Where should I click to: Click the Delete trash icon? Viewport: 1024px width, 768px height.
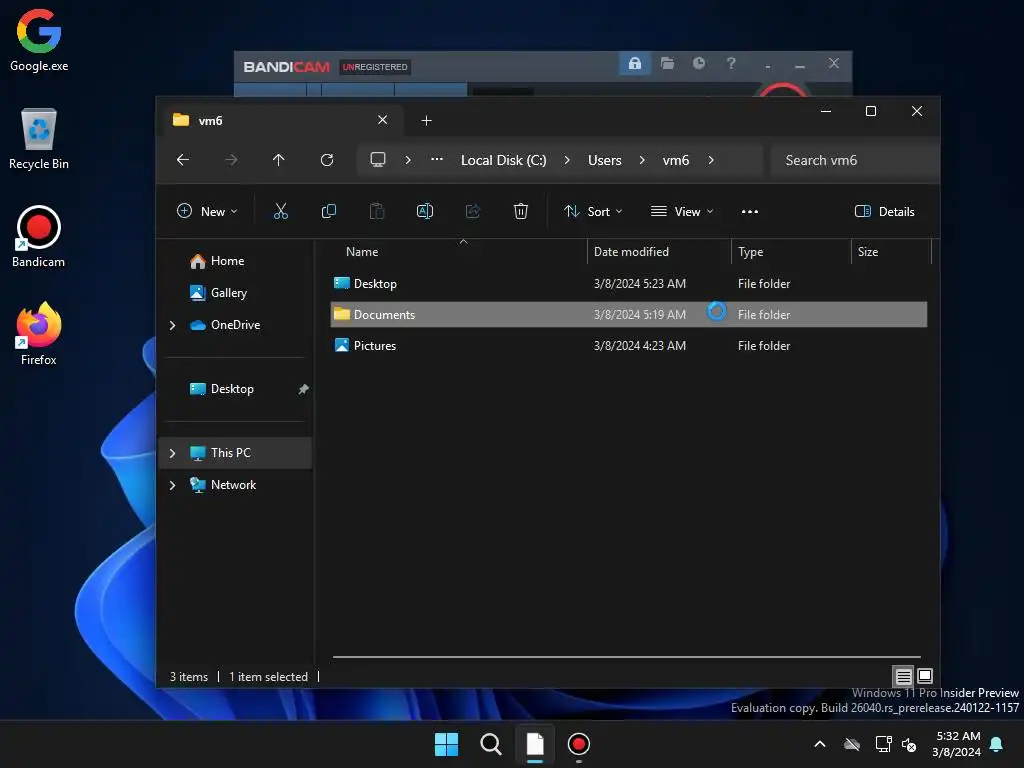coord(520,211)
